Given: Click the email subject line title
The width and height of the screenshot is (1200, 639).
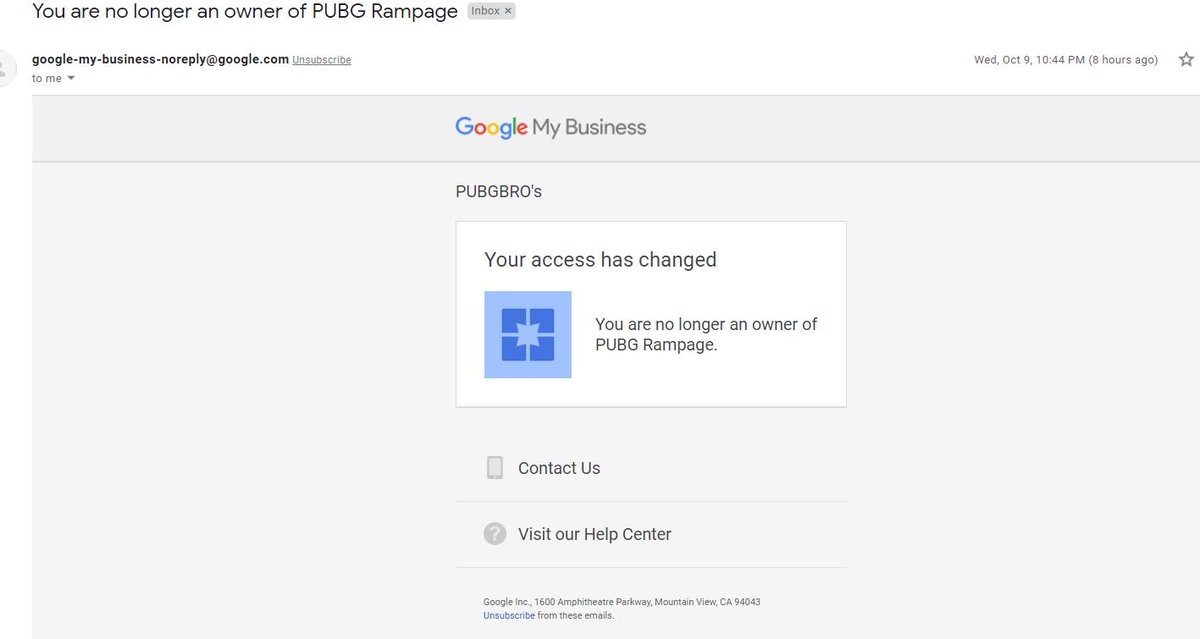Looking at the screenshot, I should coord(245,12).
